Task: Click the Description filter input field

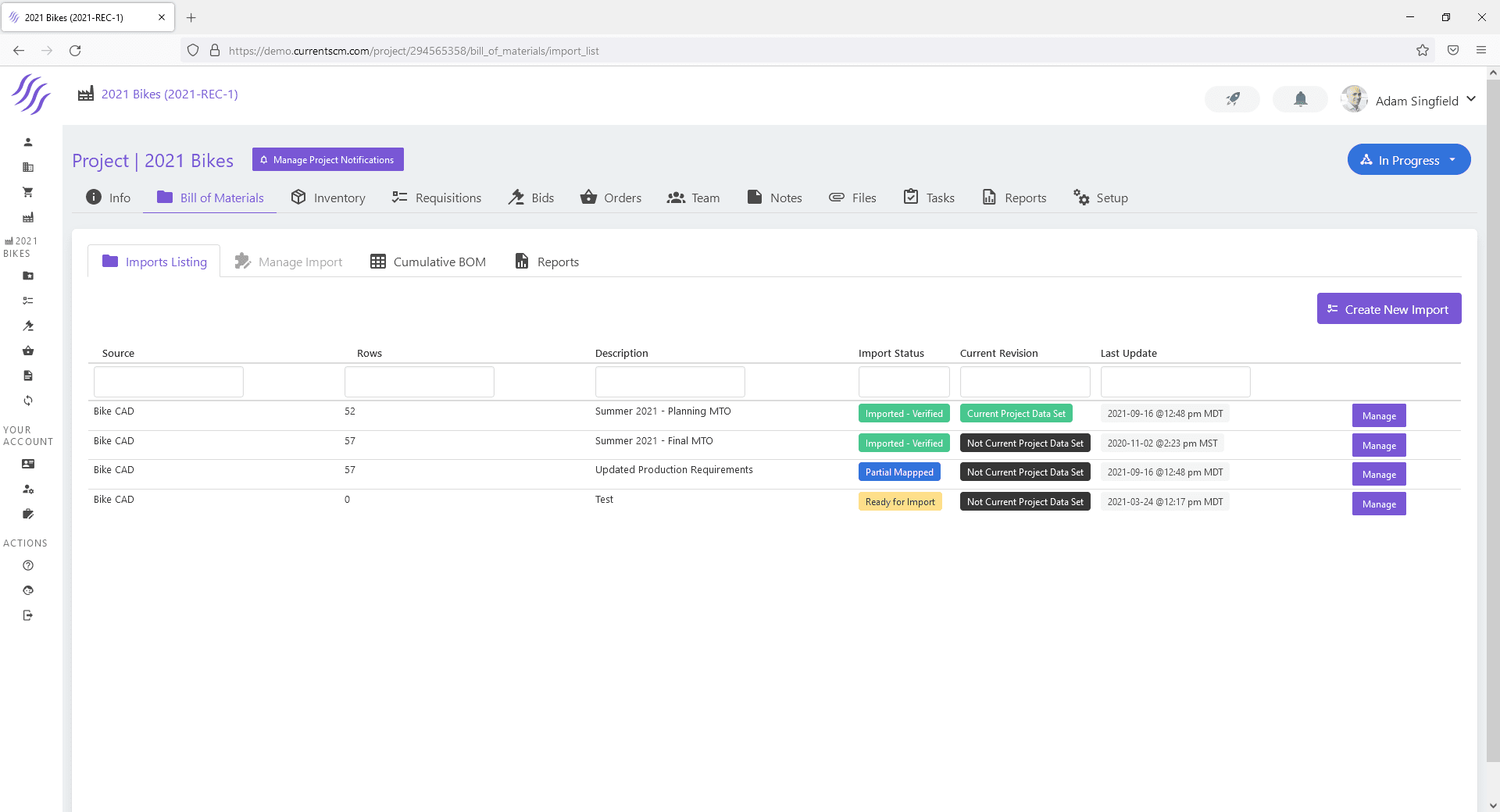Action: [x=670, y=383]
